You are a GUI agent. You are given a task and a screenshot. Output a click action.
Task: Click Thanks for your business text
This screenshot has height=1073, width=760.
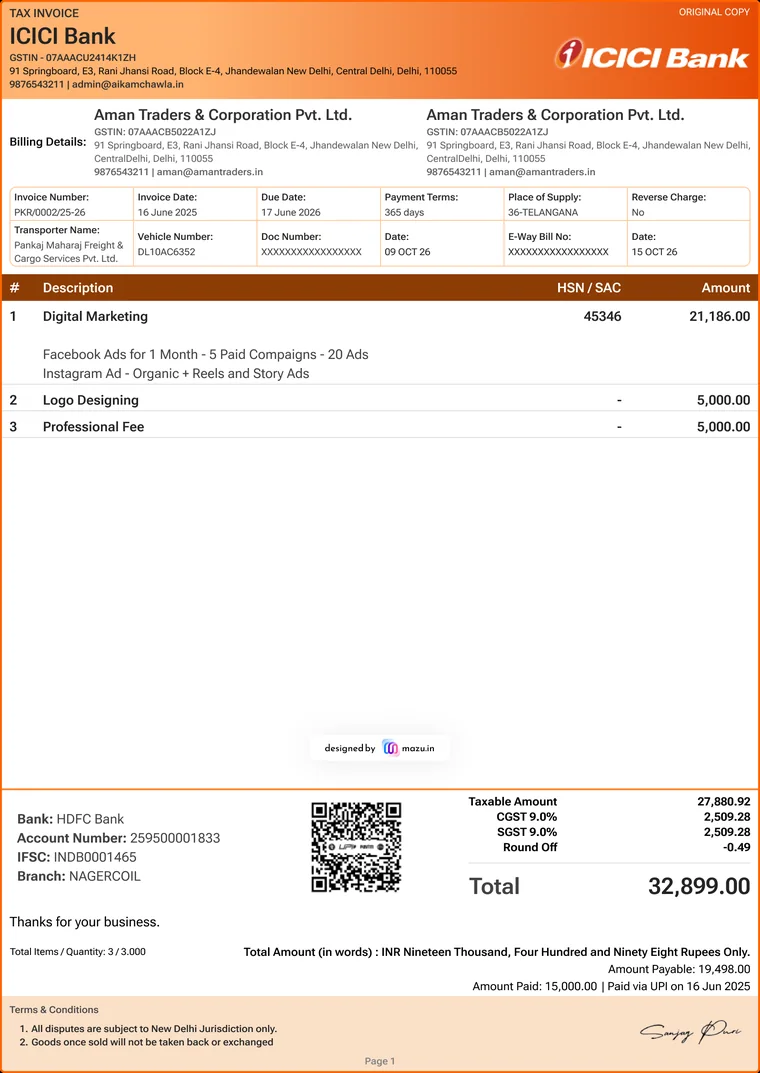[85, 922]
